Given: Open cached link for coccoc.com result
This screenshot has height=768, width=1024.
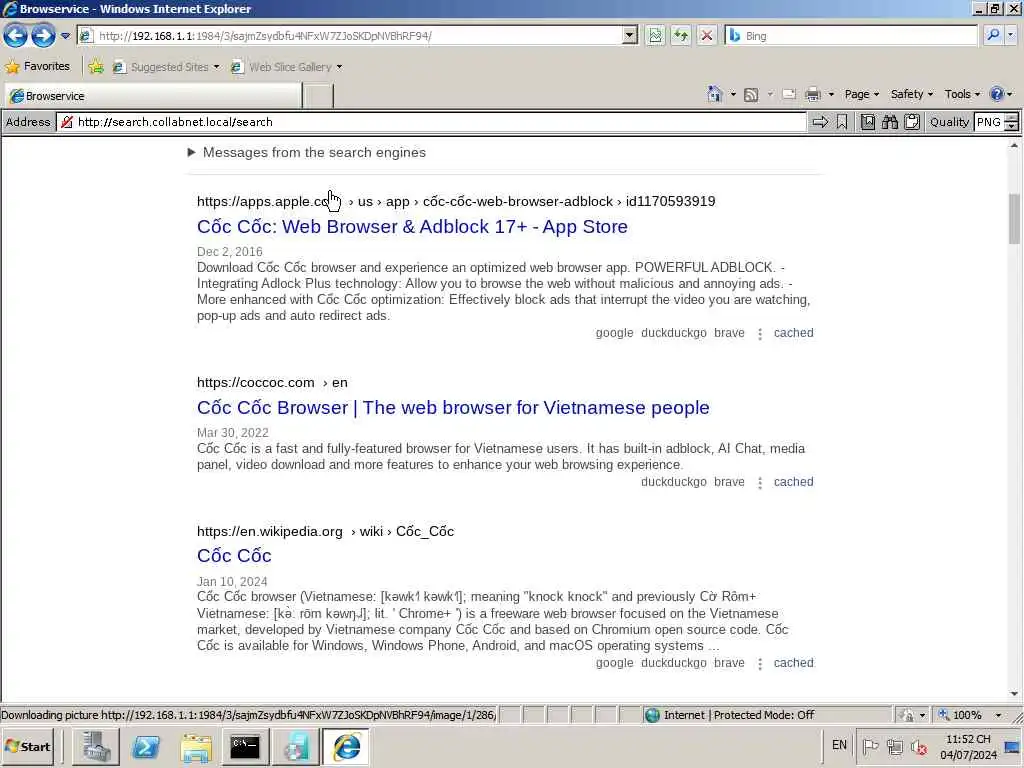Looking at the screenshot, I should click(793, 482).
